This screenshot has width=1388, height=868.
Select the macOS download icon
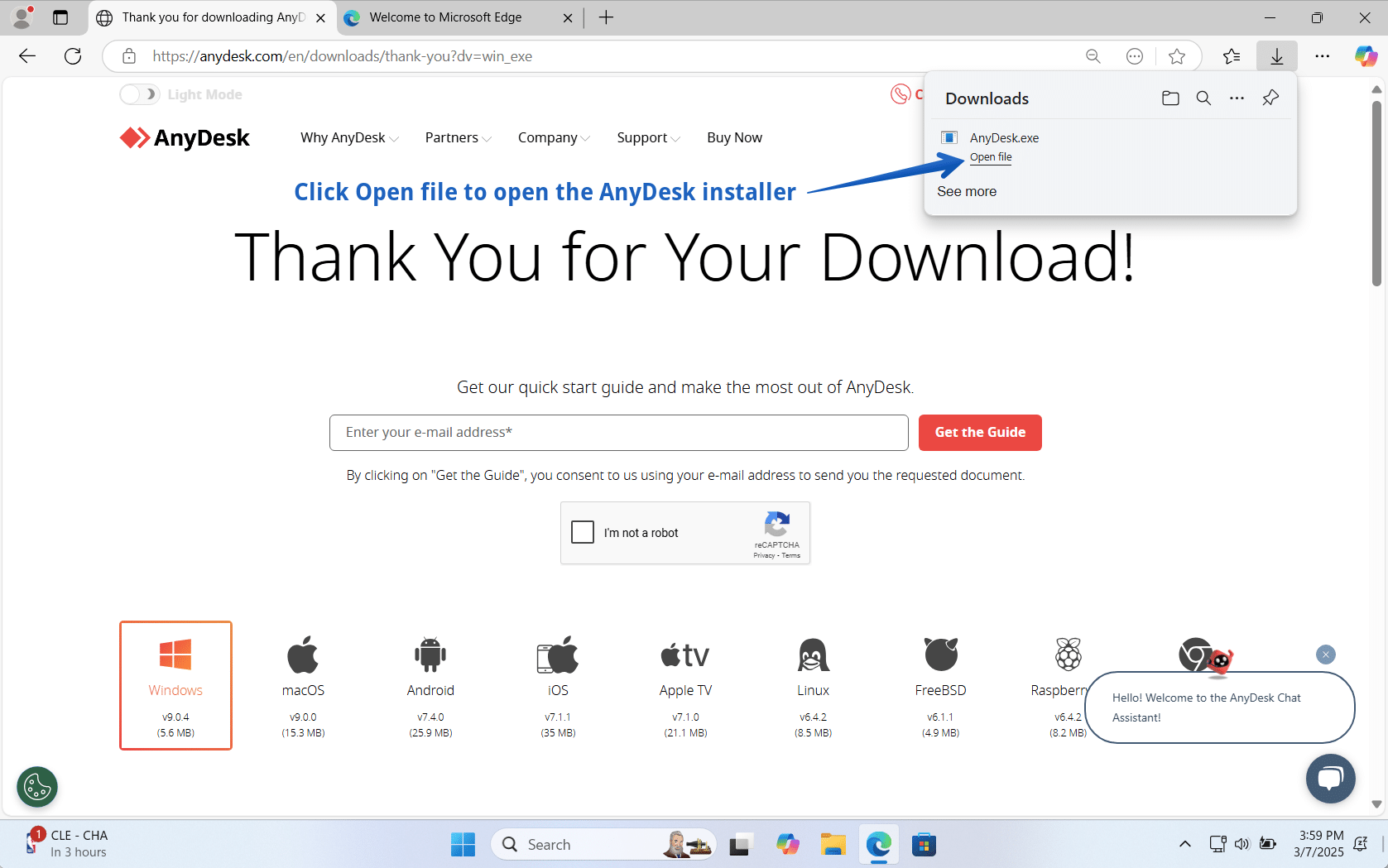[303, 655]
